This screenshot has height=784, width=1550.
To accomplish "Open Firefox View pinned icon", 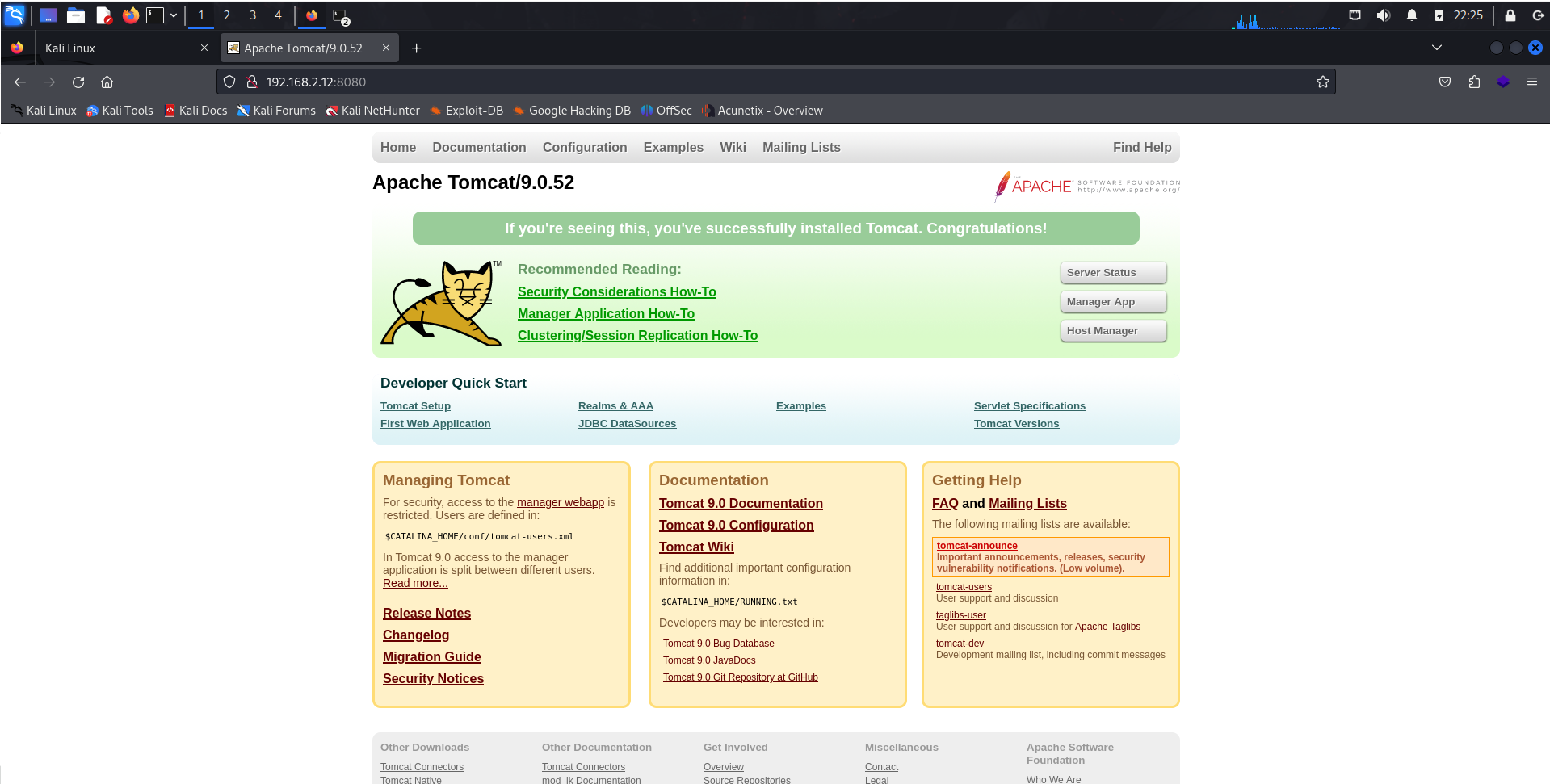I will click(x=17, y=48).
